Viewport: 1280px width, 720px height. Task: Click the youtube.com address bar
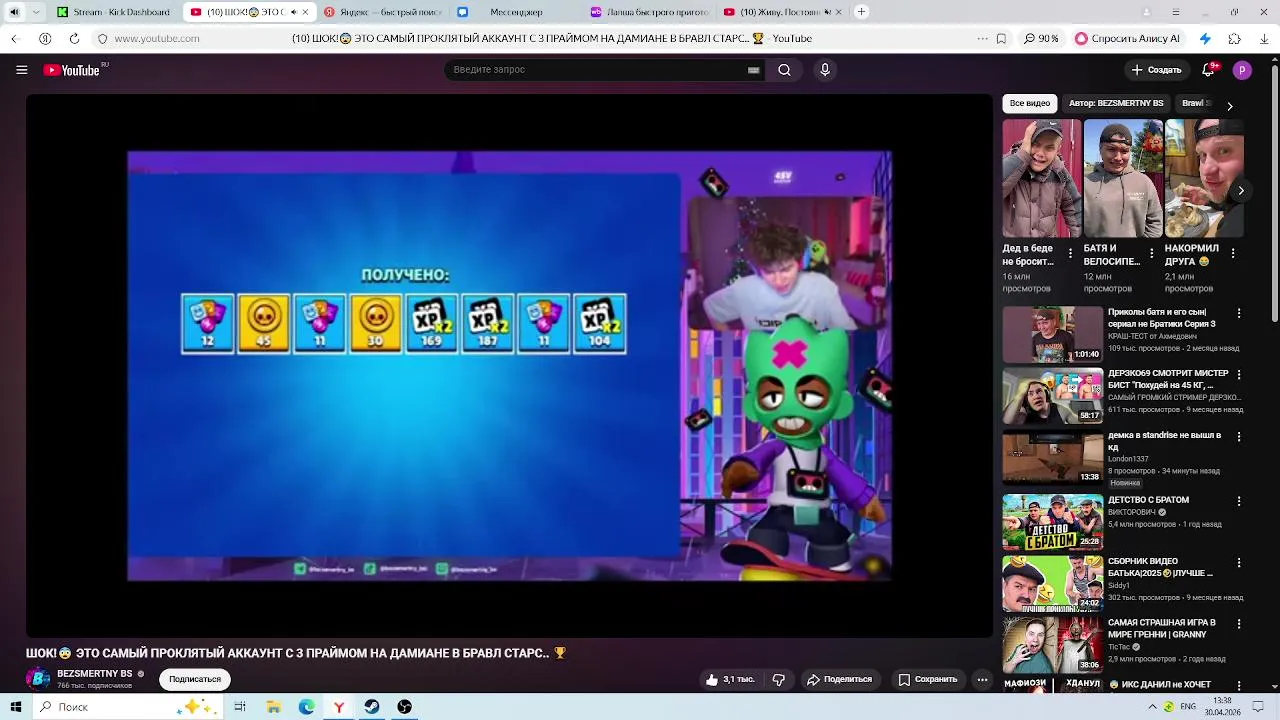(157, 38)
